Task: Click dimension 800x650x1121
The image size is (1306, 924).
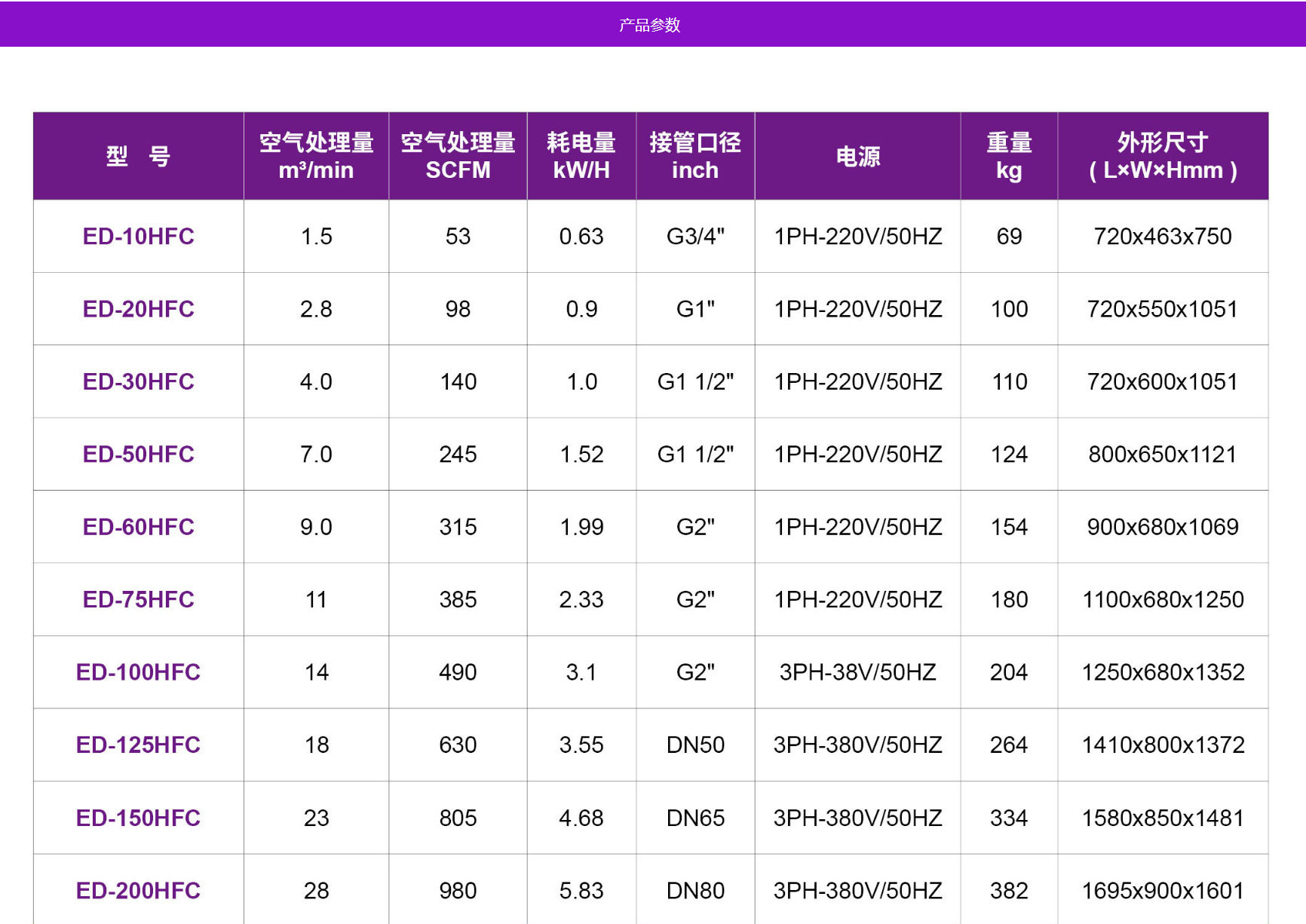Action: [1163, 454]
